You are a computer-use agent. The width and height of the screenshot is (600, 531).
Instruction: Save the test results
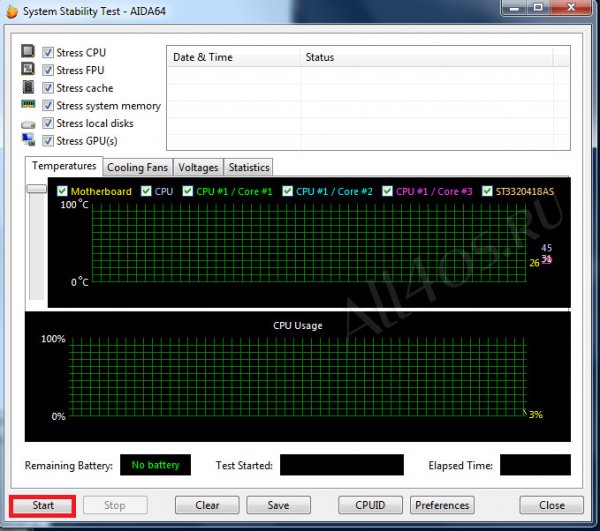(278, 505)
